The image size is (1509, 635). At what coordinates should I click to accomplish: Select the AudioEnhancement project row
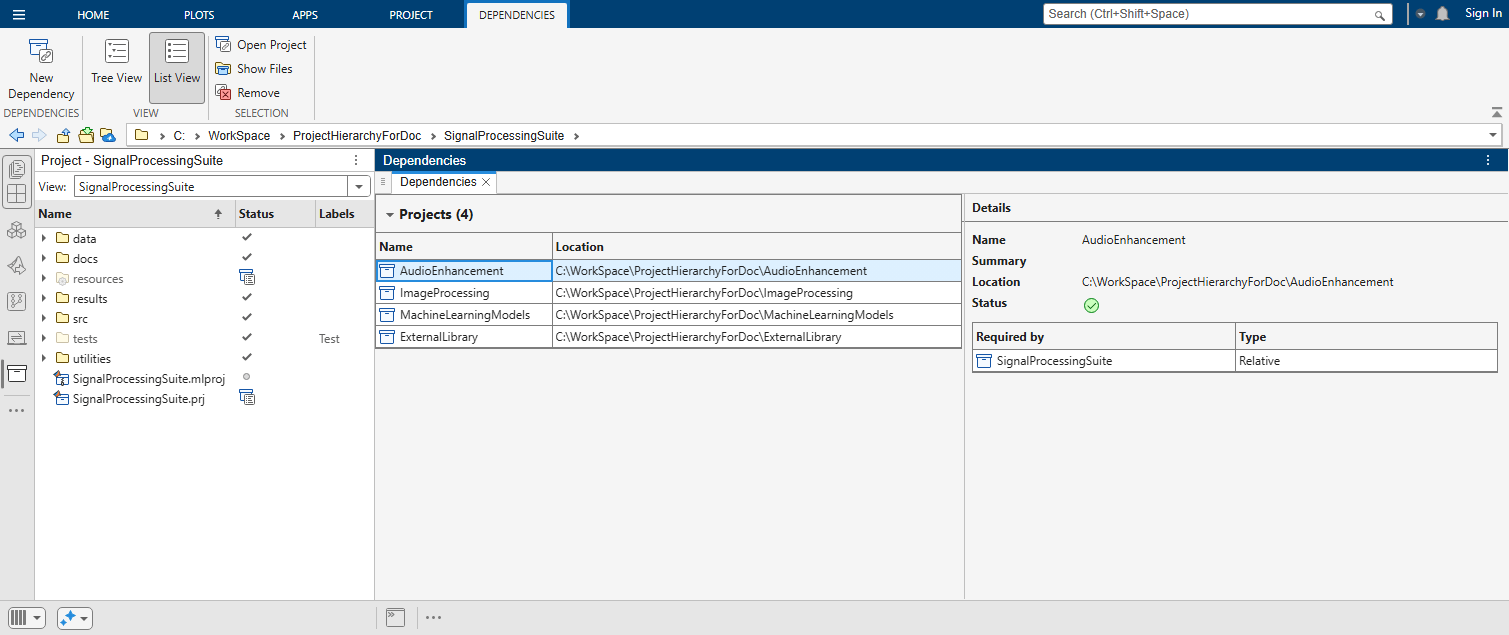669,271
